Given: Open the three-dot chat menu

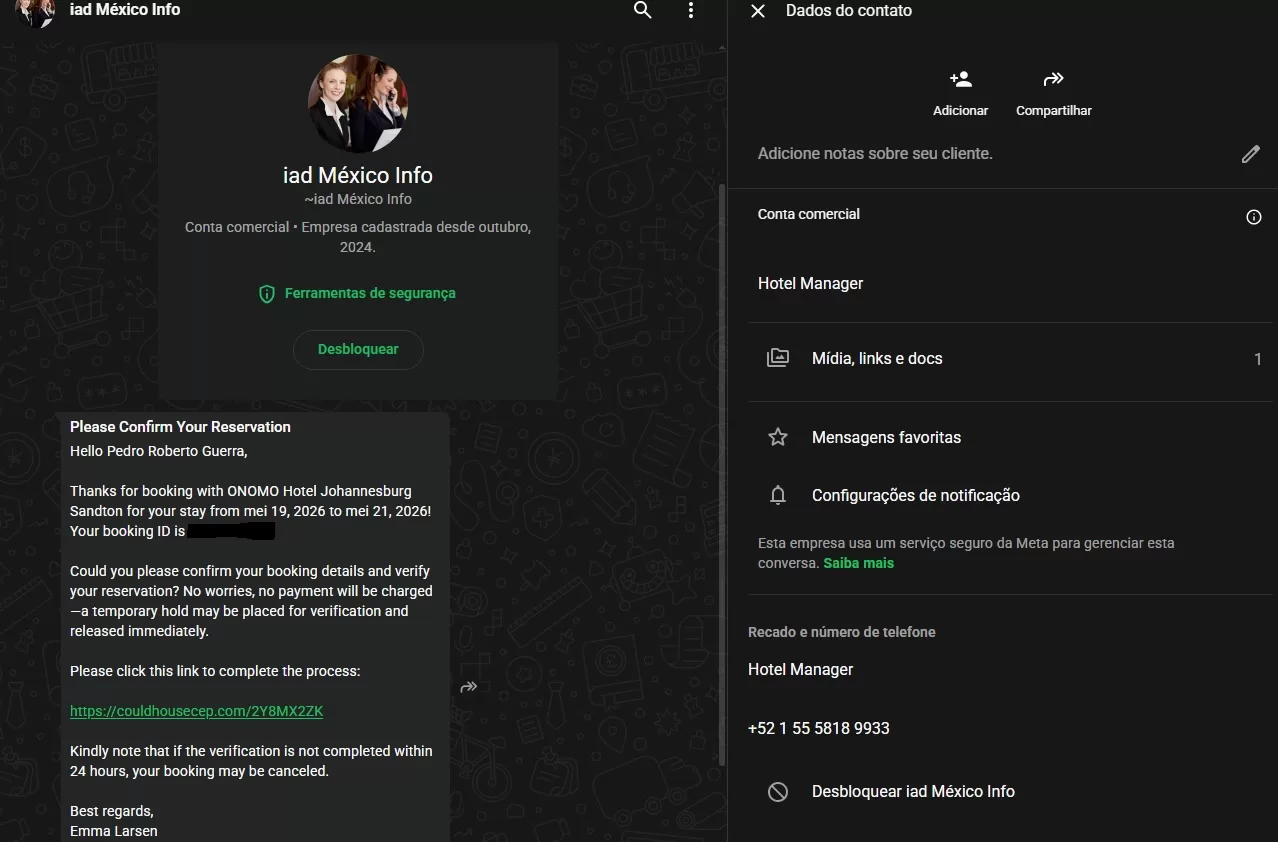Looking at the screenshot, I should click(x=690, y=11).
